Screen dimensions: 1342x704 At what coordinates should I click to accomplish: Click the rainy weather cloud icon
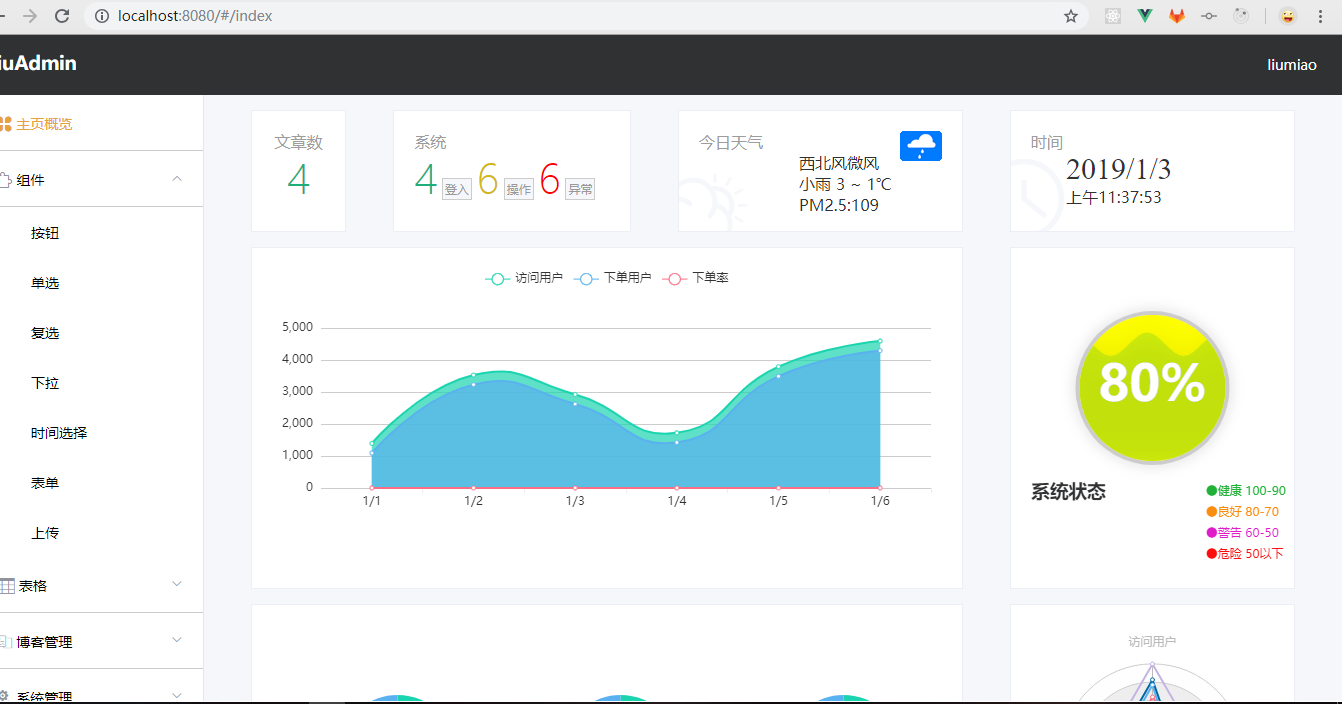pos(920,146)
